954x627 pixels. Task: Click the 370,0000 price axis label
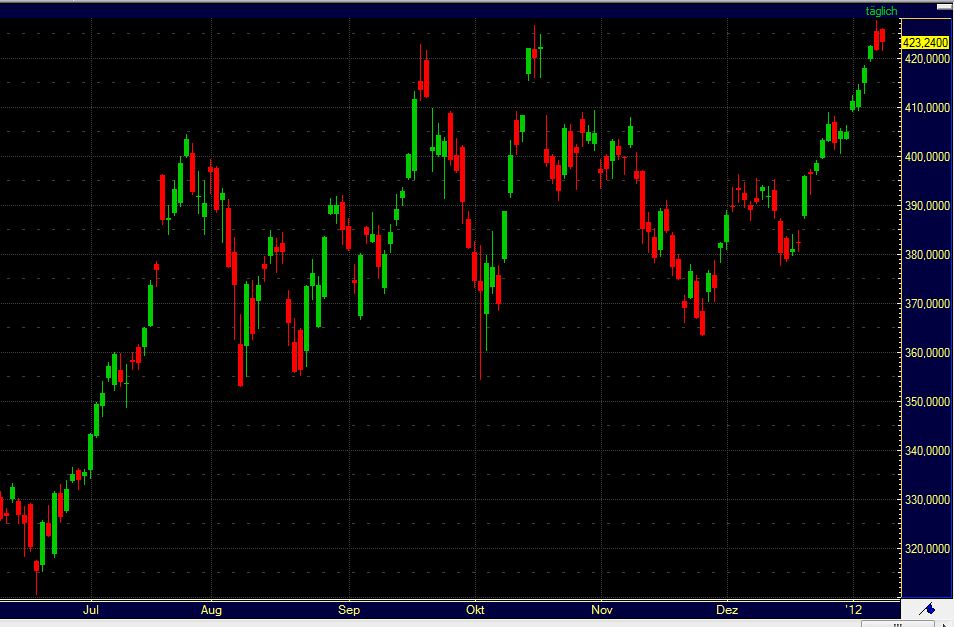(x=927, y=304)
